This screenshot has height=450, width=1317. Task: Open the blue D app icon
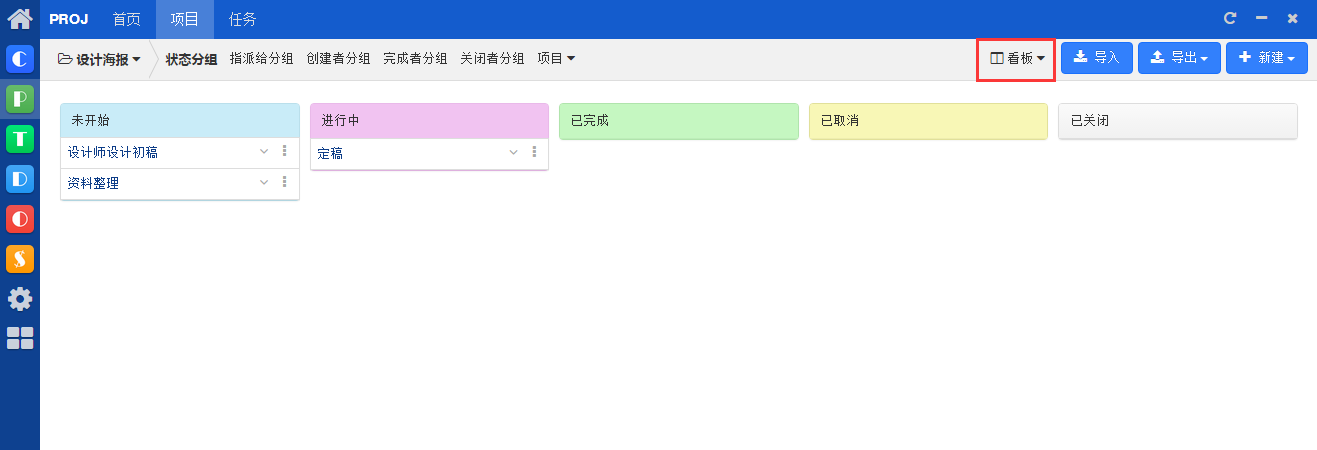[20, 179]
